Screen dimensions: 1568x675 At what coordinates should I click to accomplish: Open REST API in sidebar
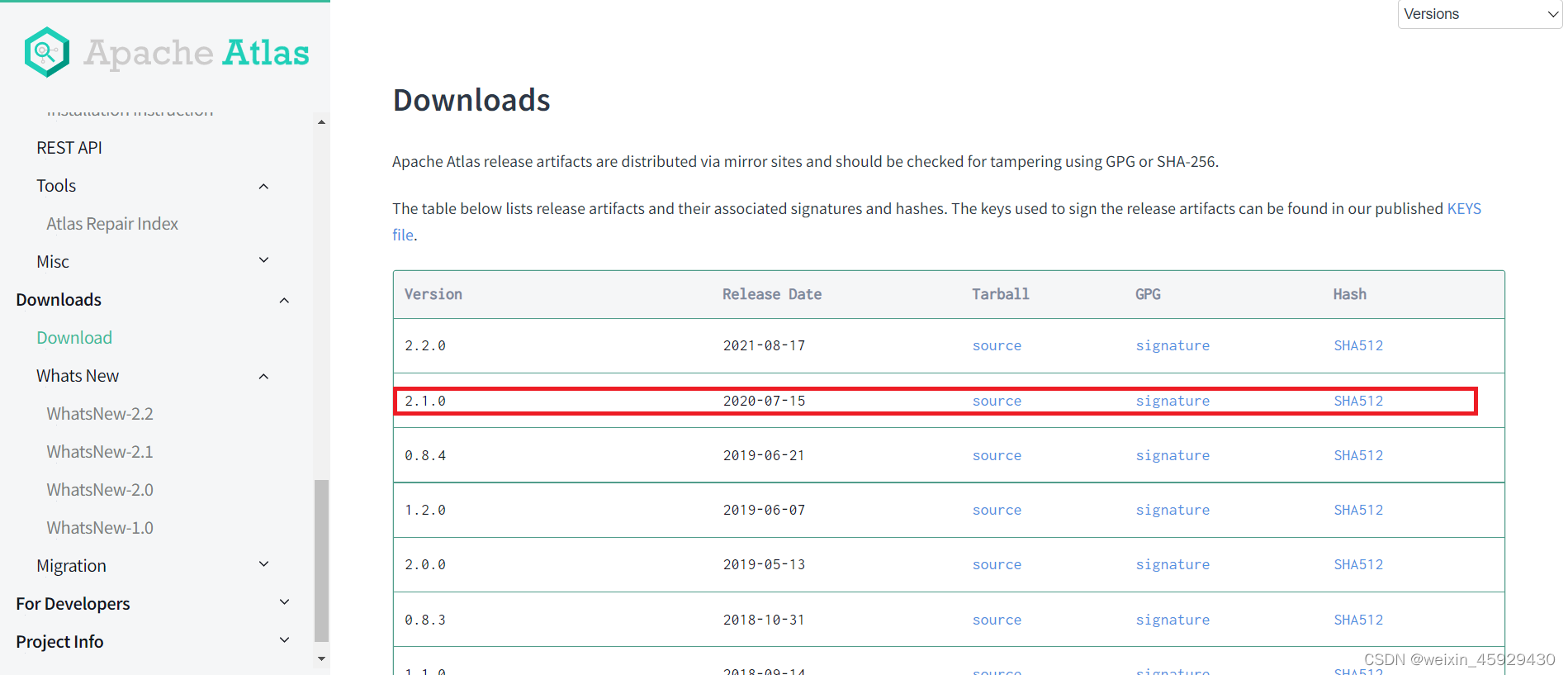pyautogui.click(x=69, y=148)
